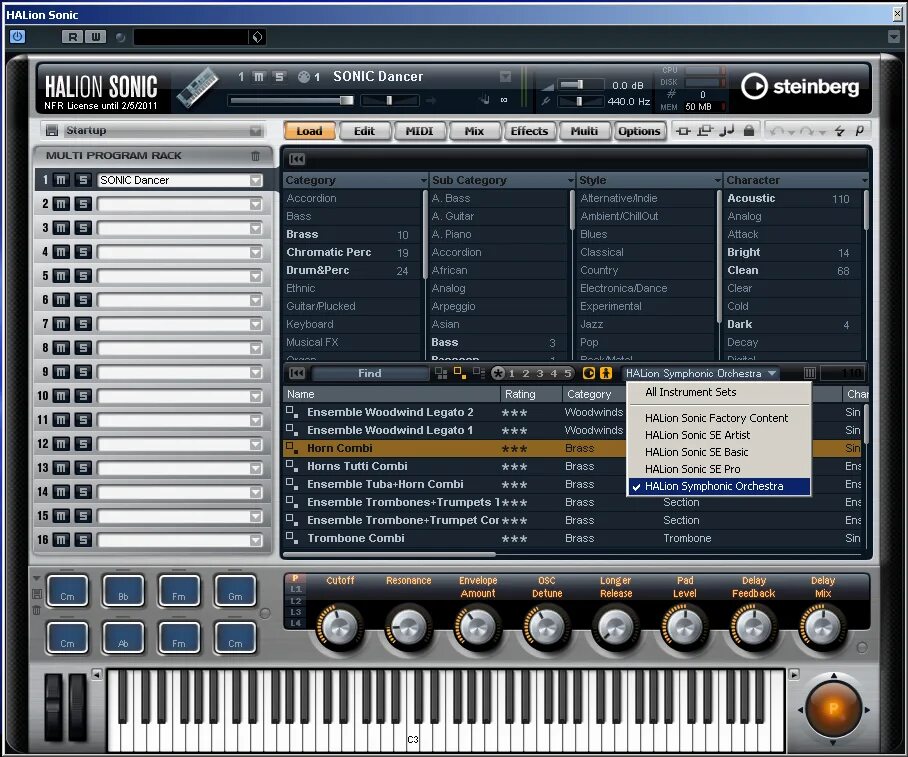Screen dimensions: 908x757
Task: Toggle the W write automation button
Action: pos(96,37)
